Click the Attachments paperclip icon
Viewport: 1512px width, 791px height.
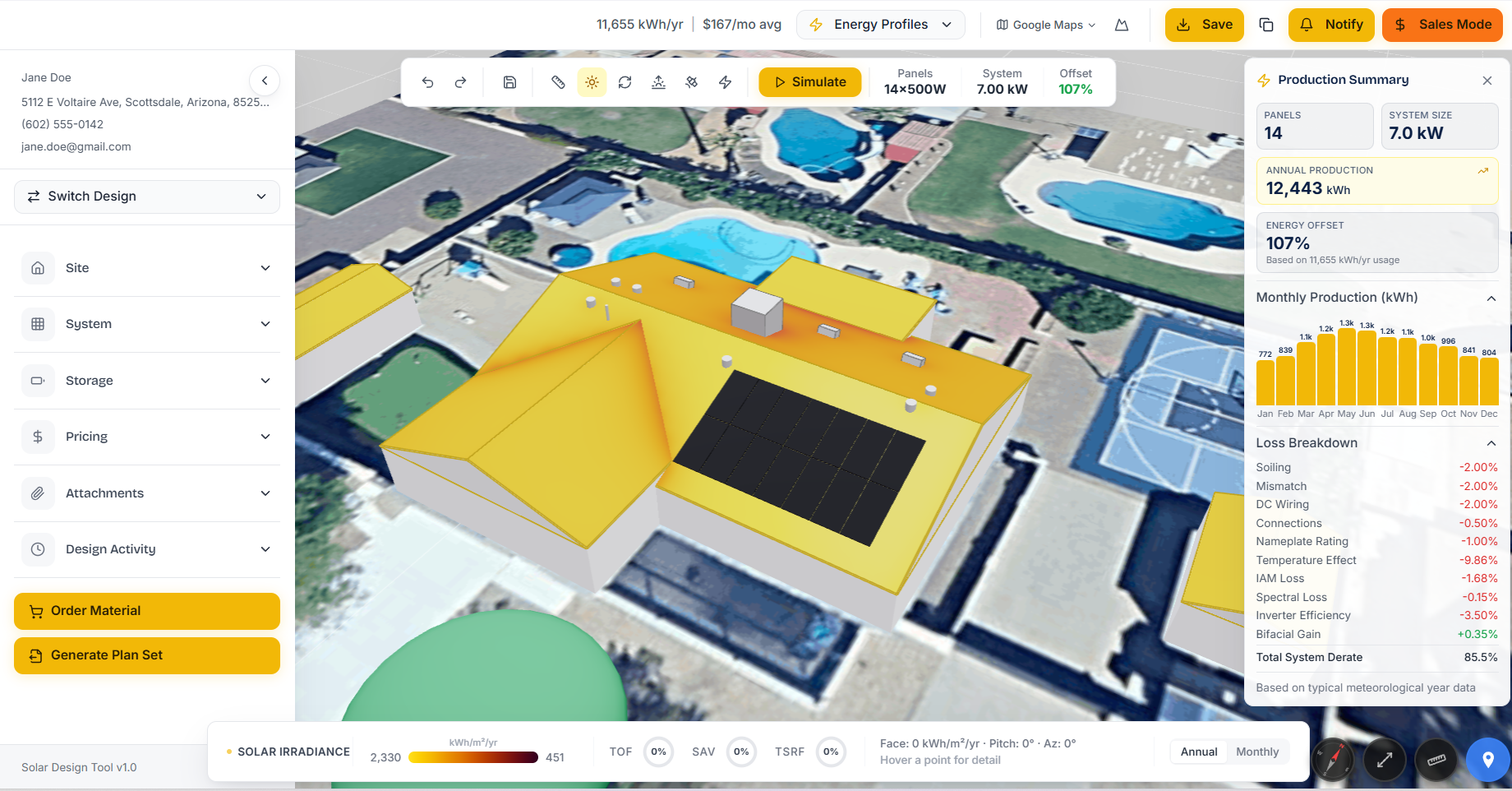pos(38,493)
